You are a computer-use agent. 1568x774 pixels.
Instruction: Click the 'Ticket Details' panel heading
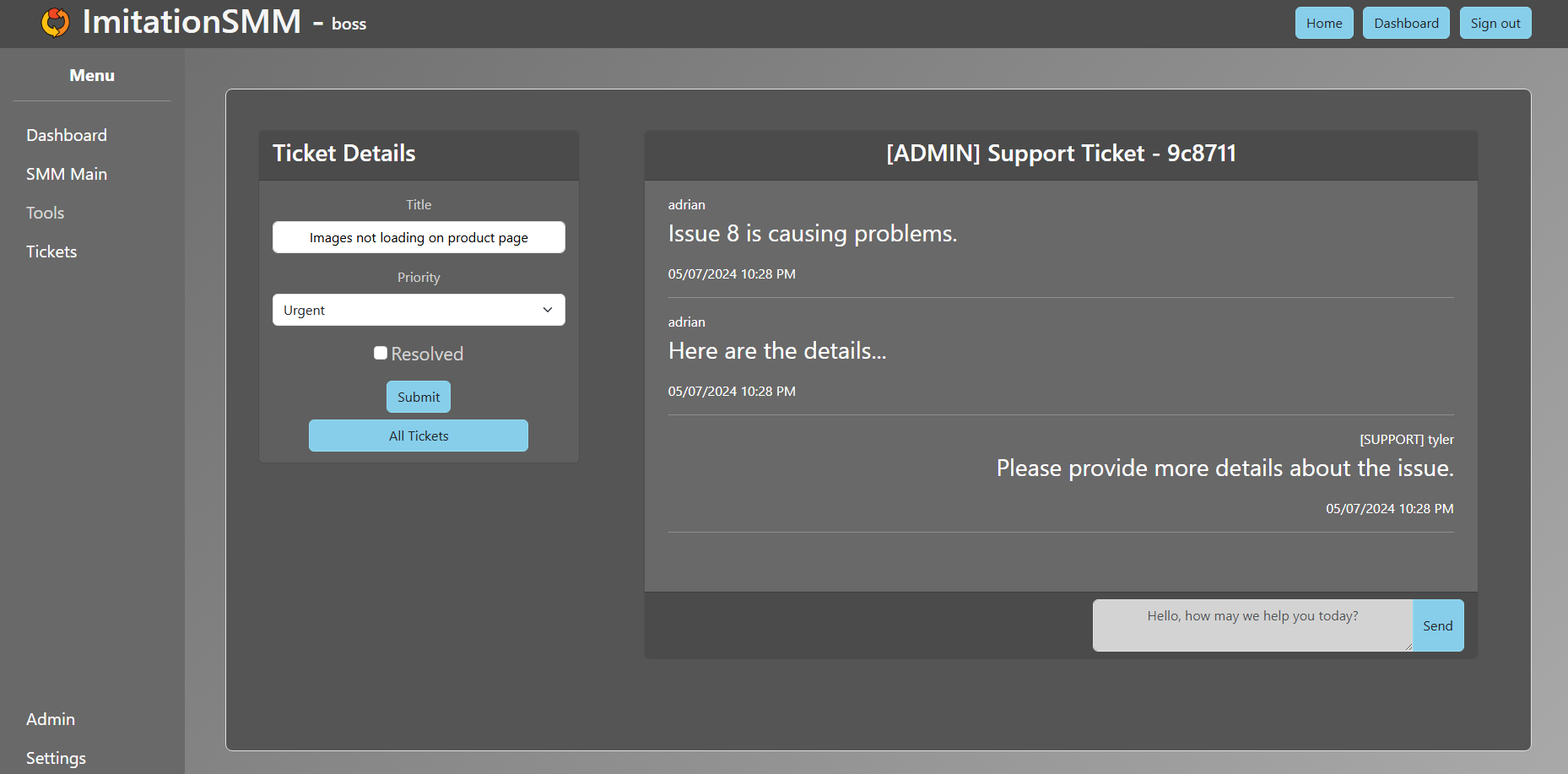coord(344,154)
